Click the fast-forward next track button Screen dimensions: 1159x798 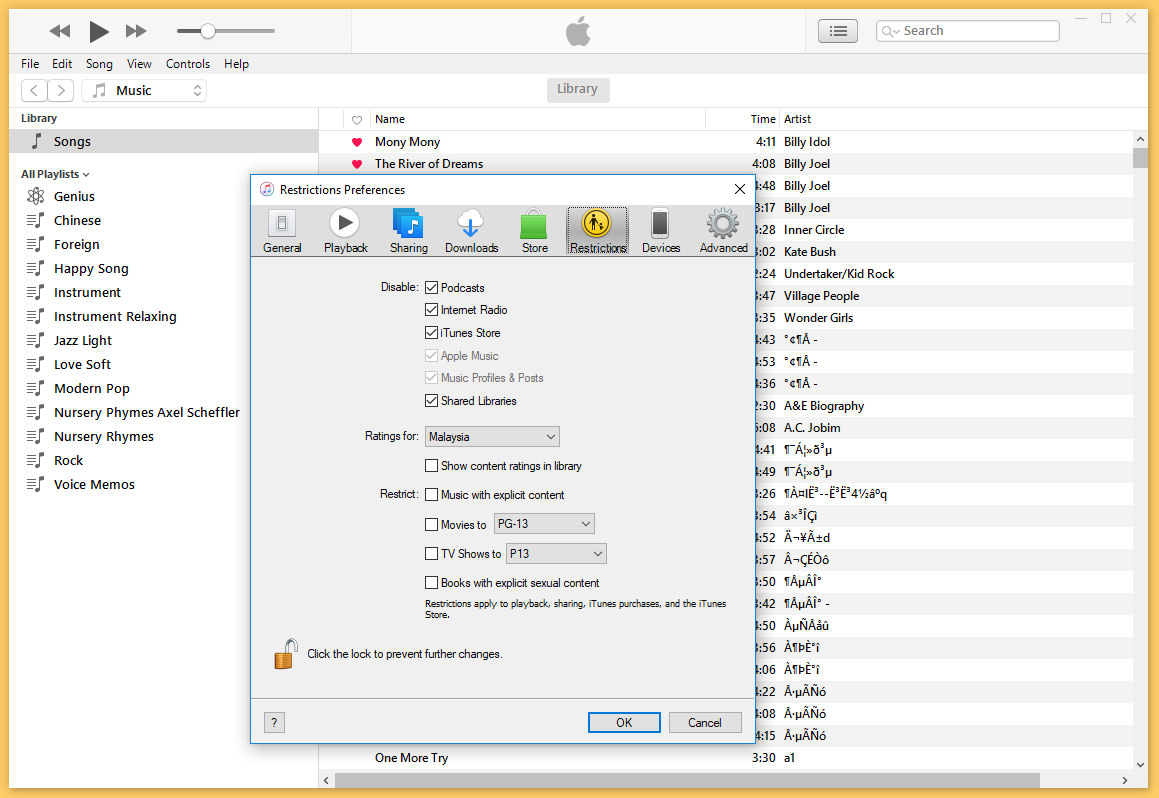coord(136,31)
